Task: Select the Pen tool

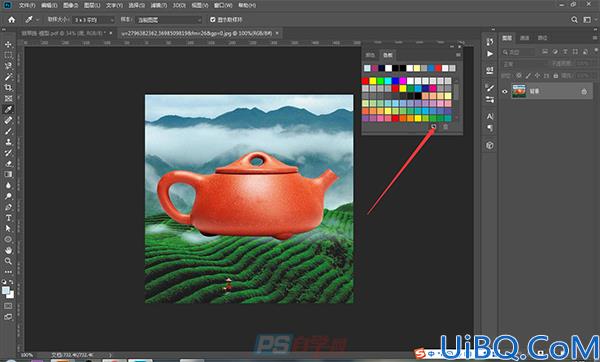Action: [x=8, y=207]
